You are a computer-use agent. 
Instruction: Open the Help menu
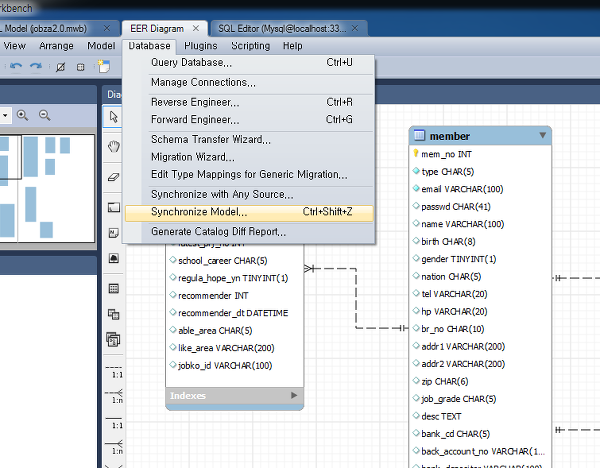[x=293, y=46]
